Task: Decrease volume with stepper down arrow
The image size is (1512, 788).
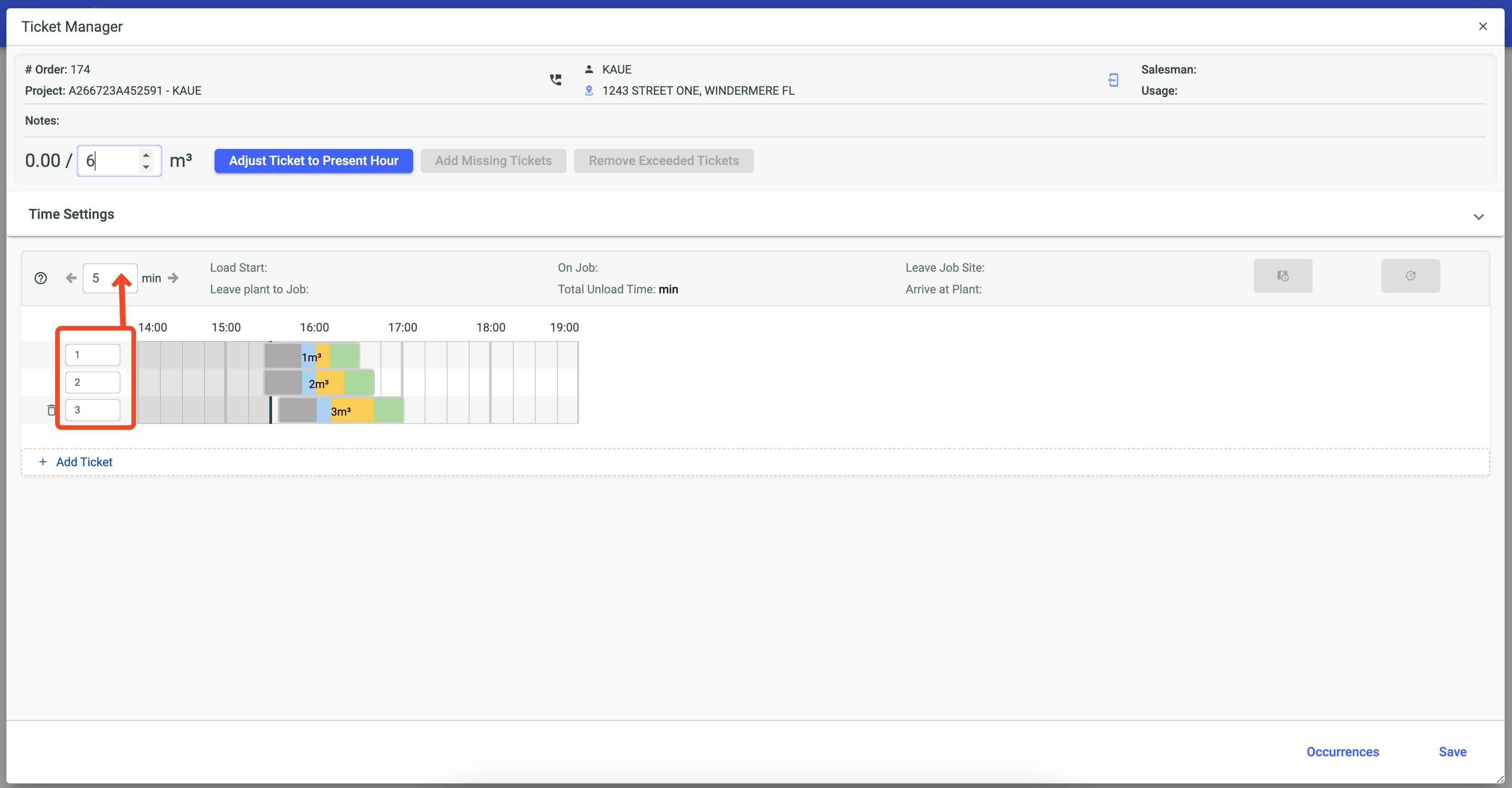Action: 146,167
